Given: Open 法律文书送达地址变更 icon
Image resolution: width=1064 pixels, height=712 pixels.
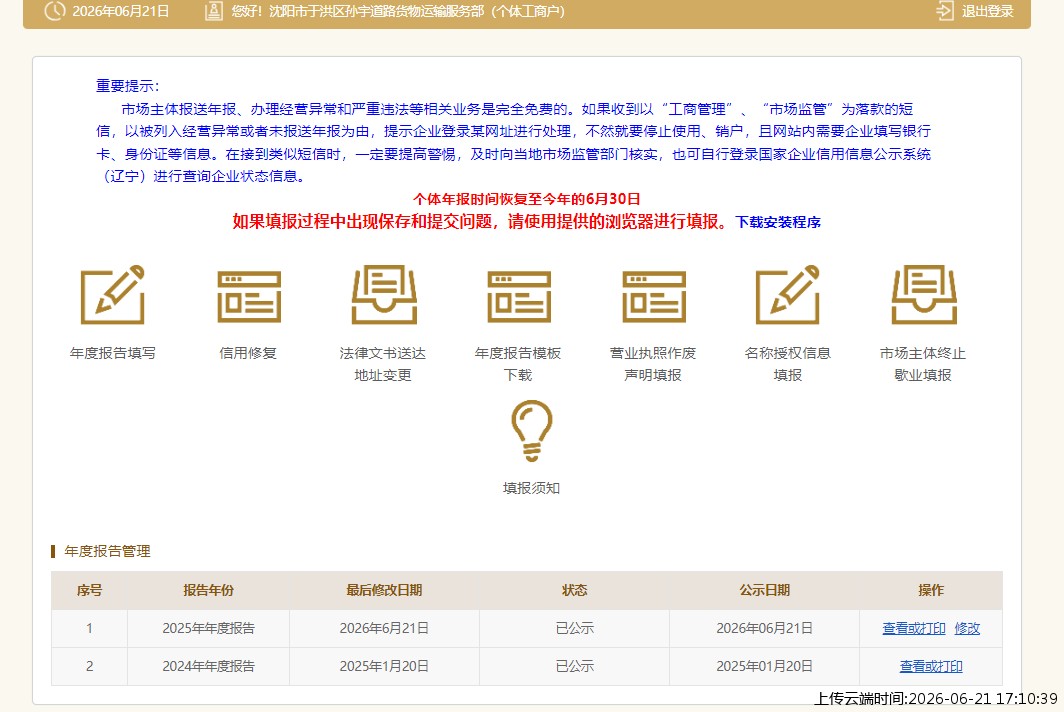Looking at the screenshot, I should point(384,295).
